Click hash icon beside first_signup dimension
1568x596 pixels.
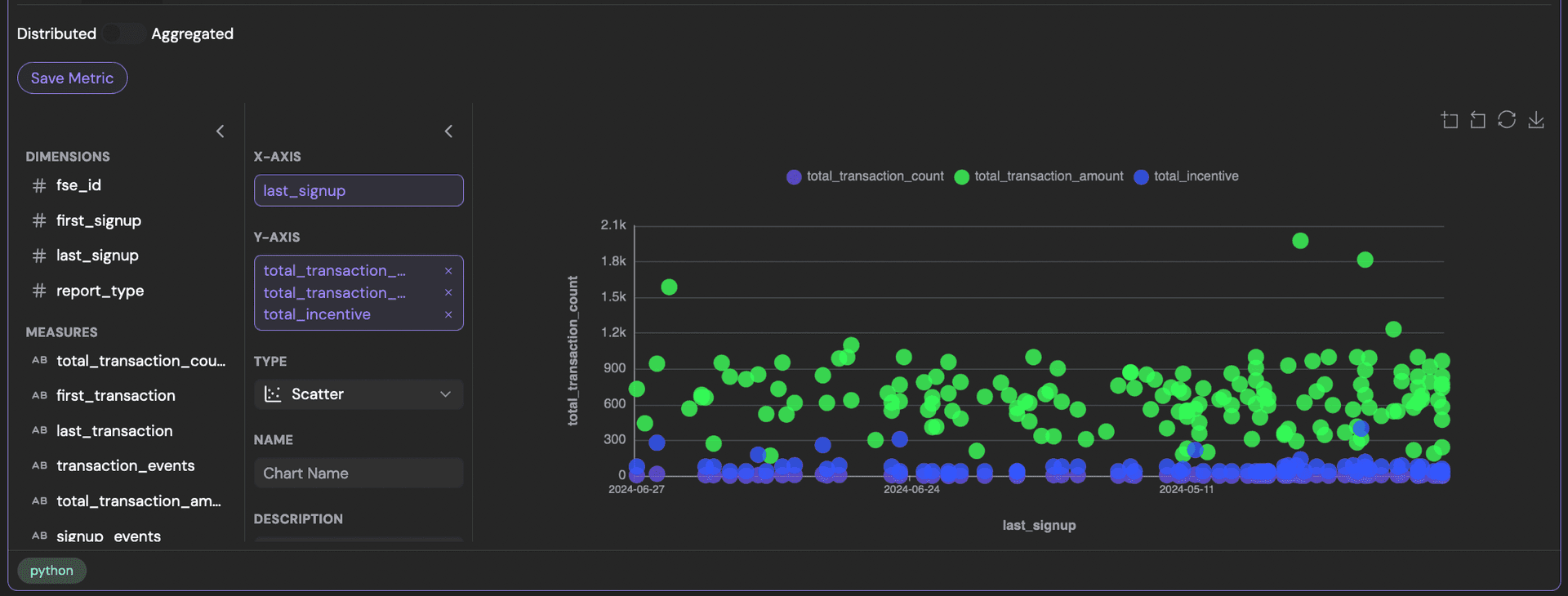[39, 220]
